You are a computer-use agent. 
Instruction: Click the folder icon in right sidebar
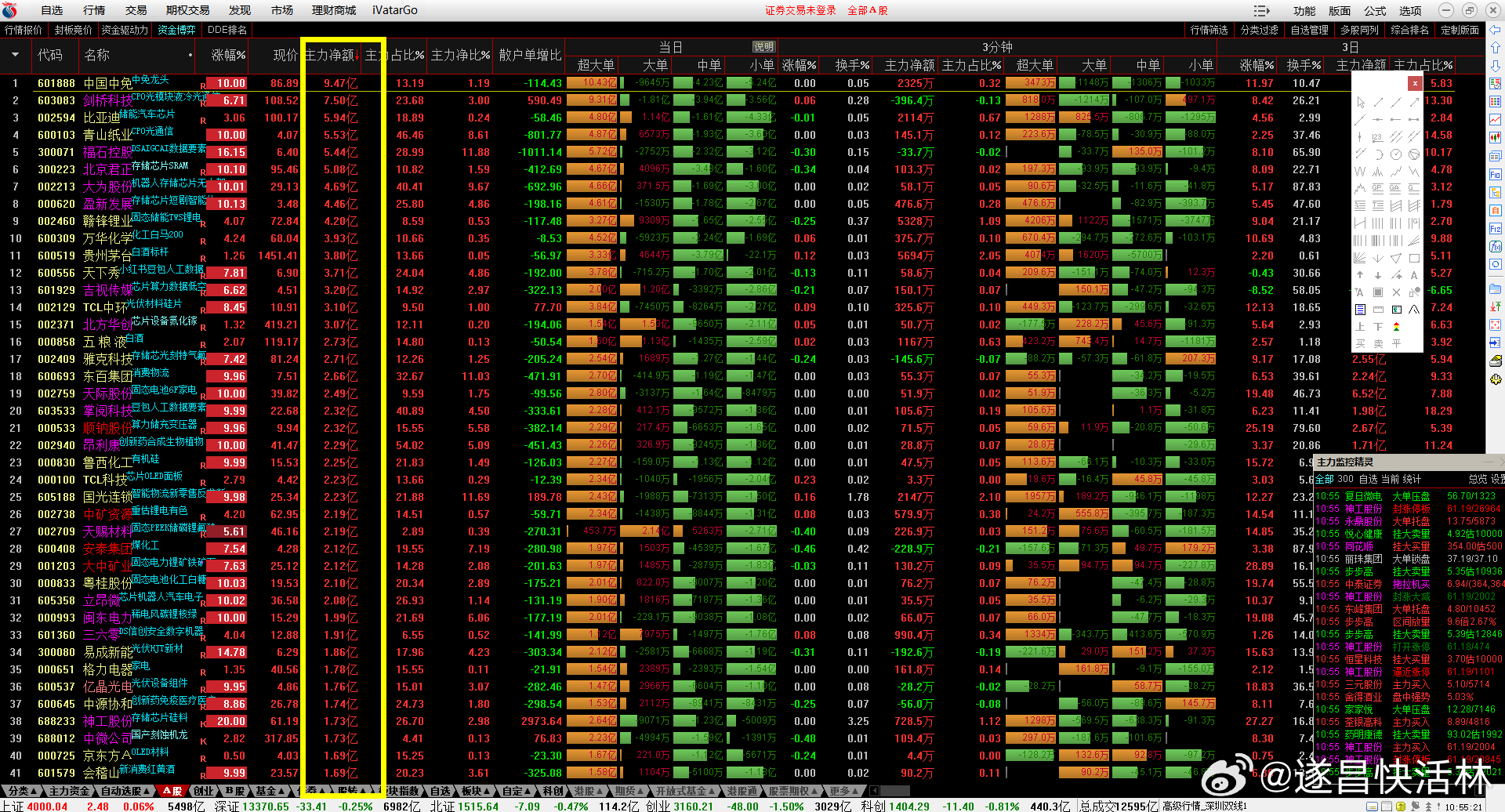[1496, 288]
